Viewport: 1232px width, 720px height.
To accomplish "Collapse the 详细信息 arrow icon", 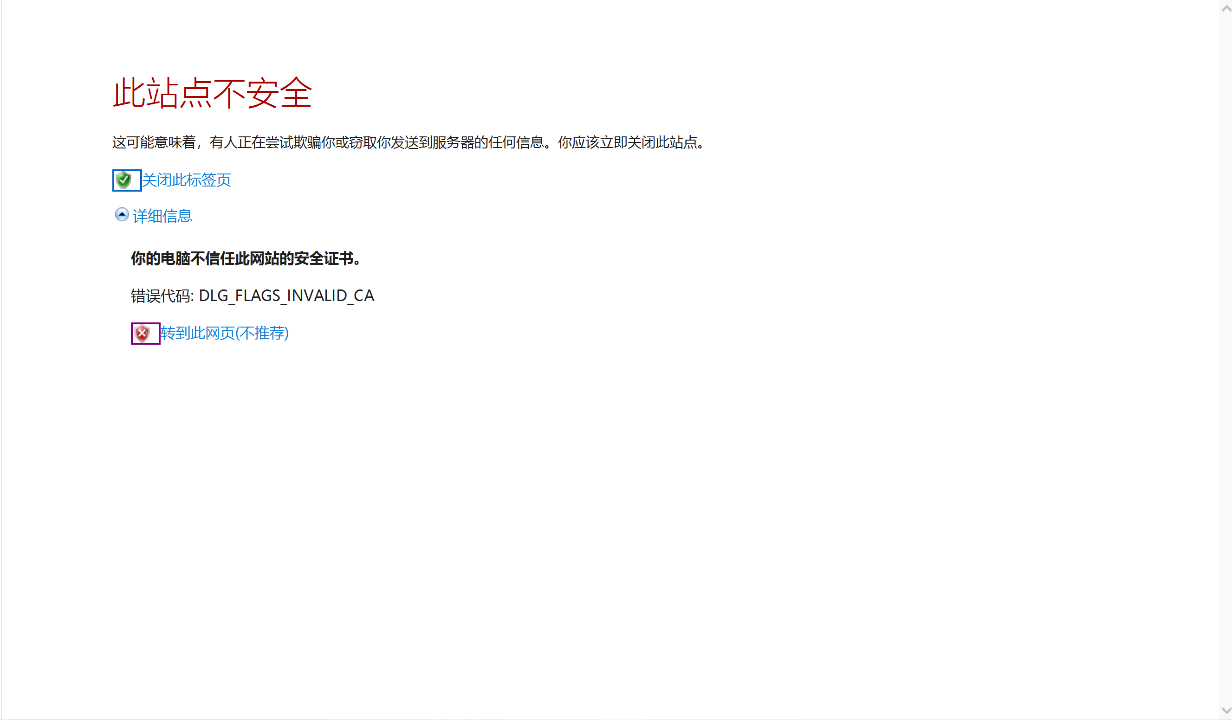I will [x=122, y=214].
